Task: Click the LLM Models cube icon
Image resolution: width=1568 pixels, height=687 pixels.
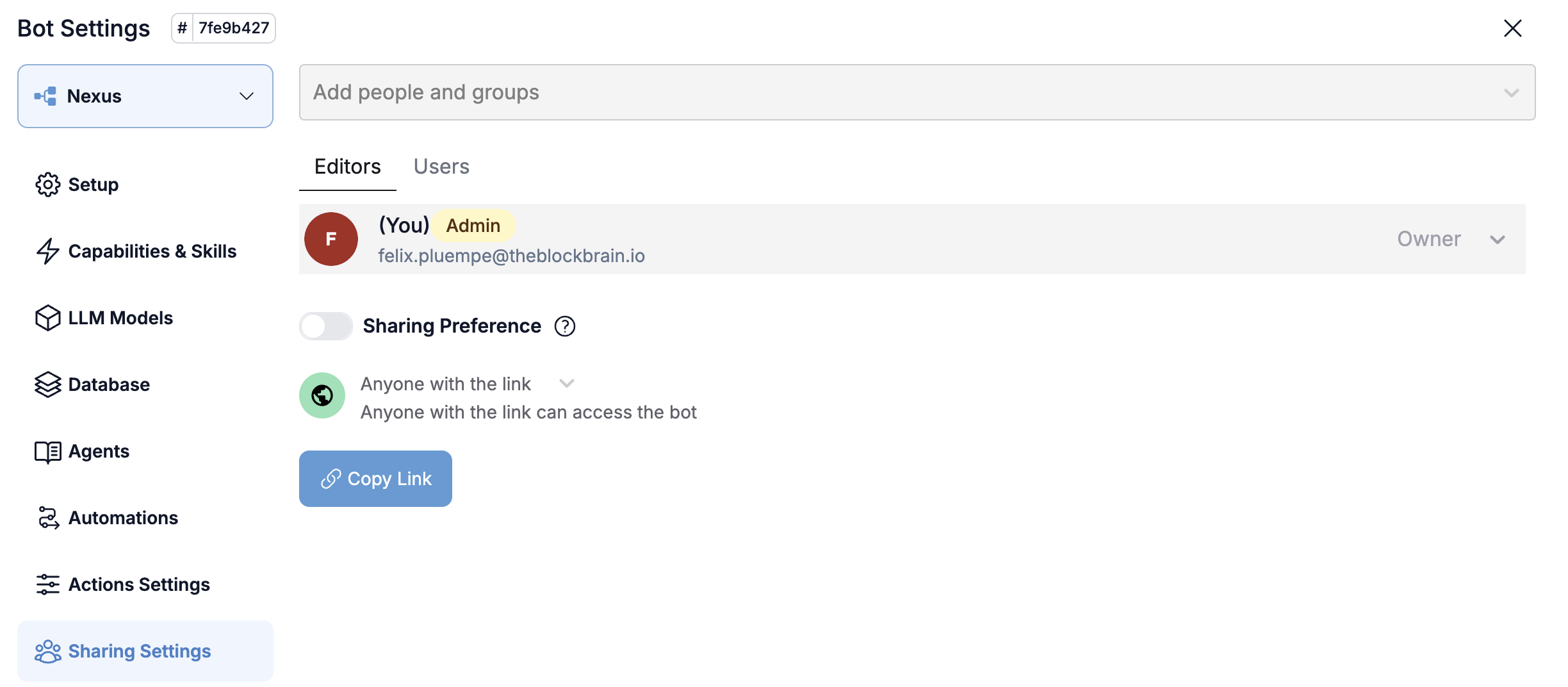Action: pos(47,318)
